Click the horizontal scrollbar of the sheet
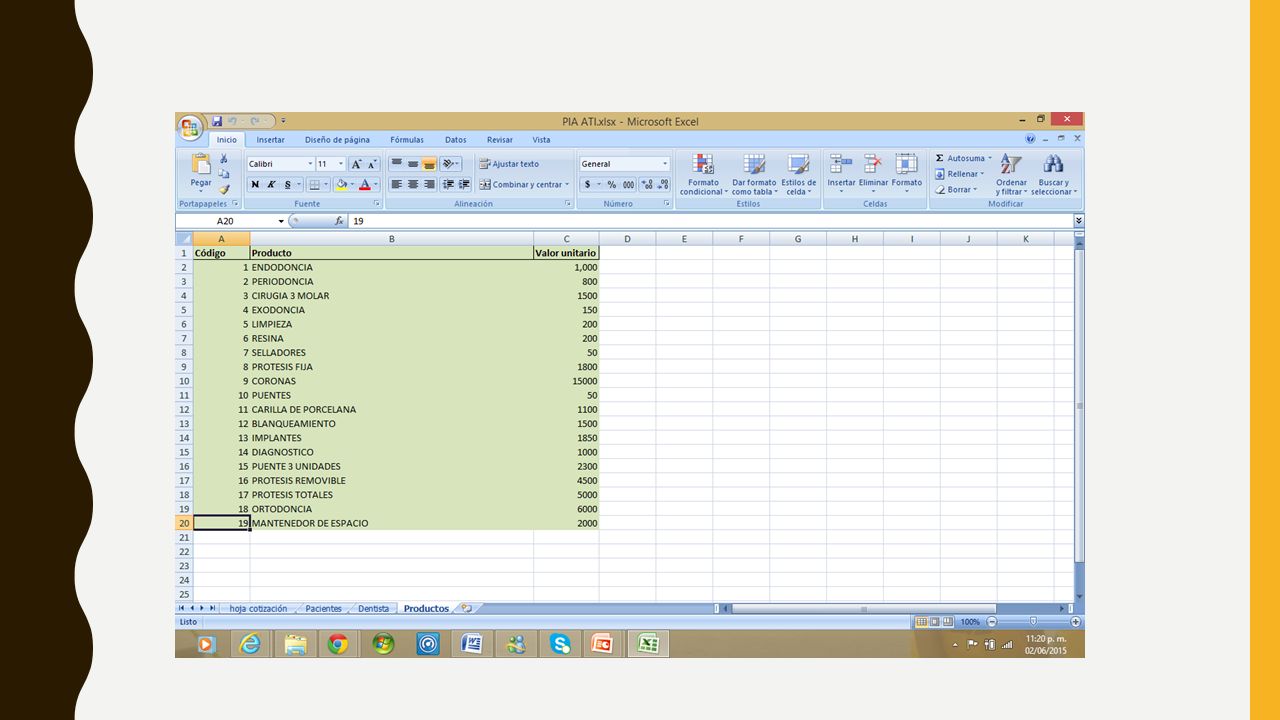The image size is (1280, 720). point(864,608)
